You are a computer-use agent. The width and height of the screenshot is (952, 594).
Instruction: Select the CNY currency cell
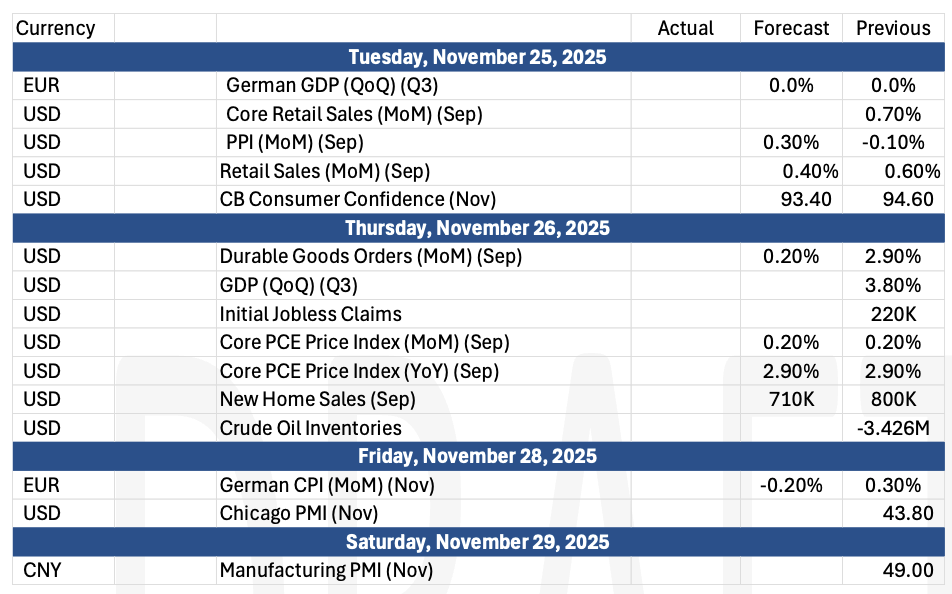click(42, 571)
